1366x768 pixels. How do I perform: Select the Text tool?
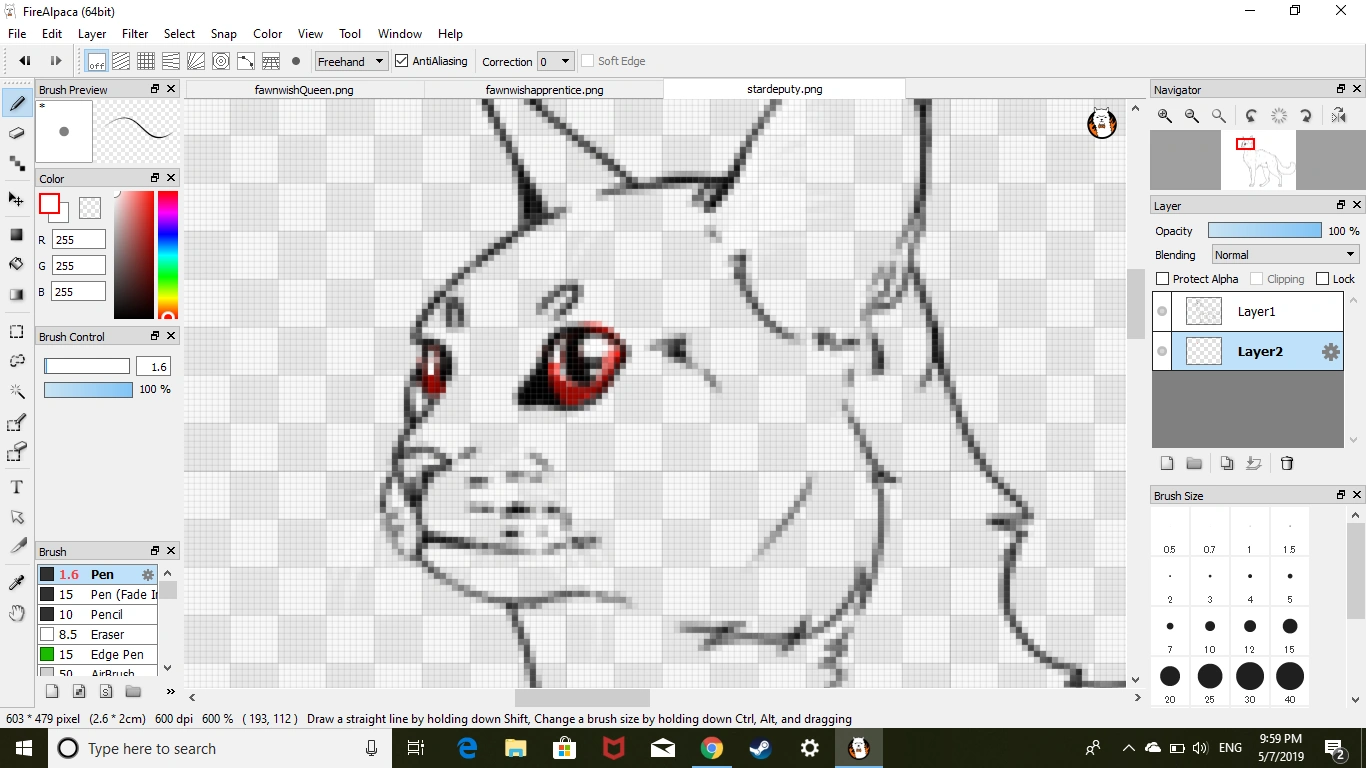point(17,487)
